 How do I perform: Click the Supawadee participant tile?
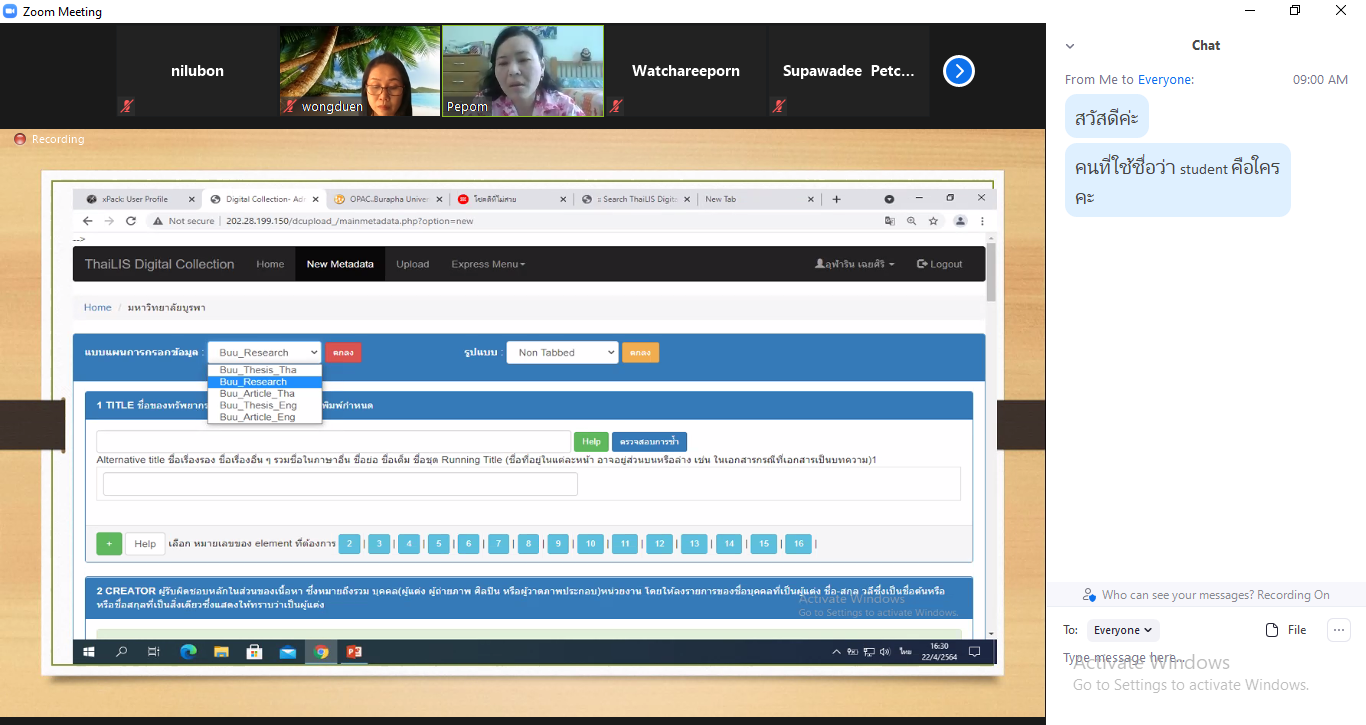pyautogui.click(x=848, y=71)
